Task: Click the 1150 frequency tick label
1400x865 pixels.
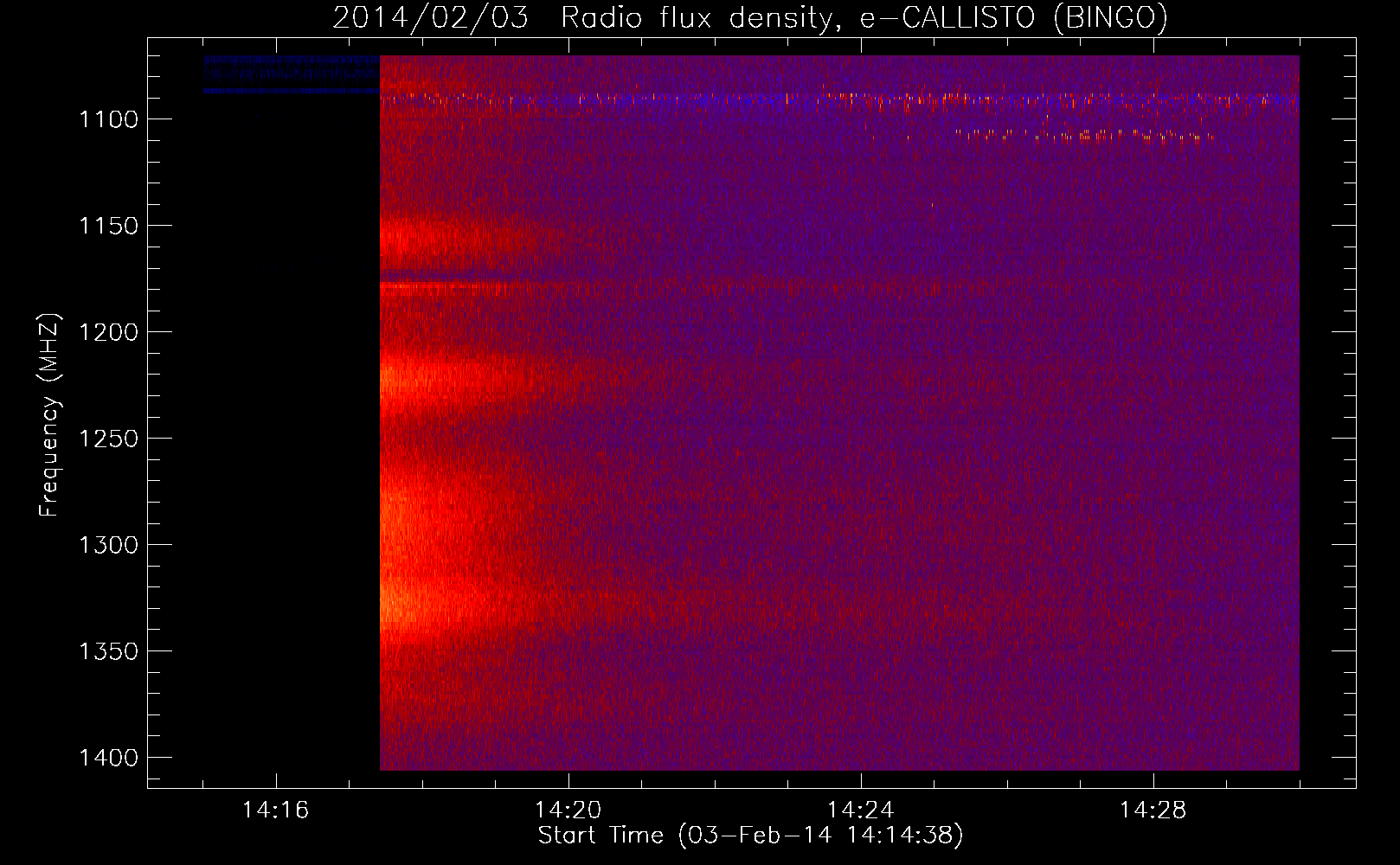Action: [109, 226]
